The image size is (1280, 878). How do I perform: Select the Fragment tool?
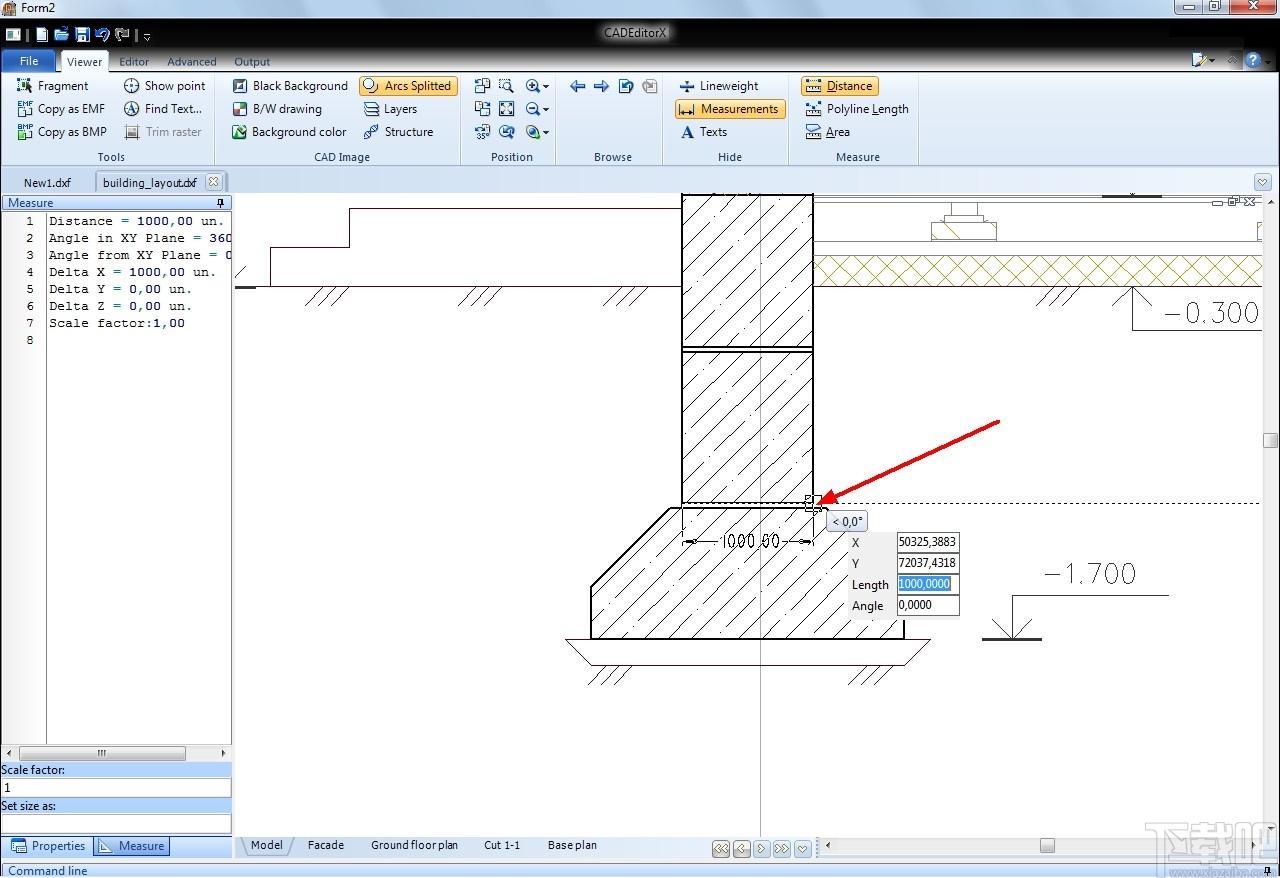53,86
